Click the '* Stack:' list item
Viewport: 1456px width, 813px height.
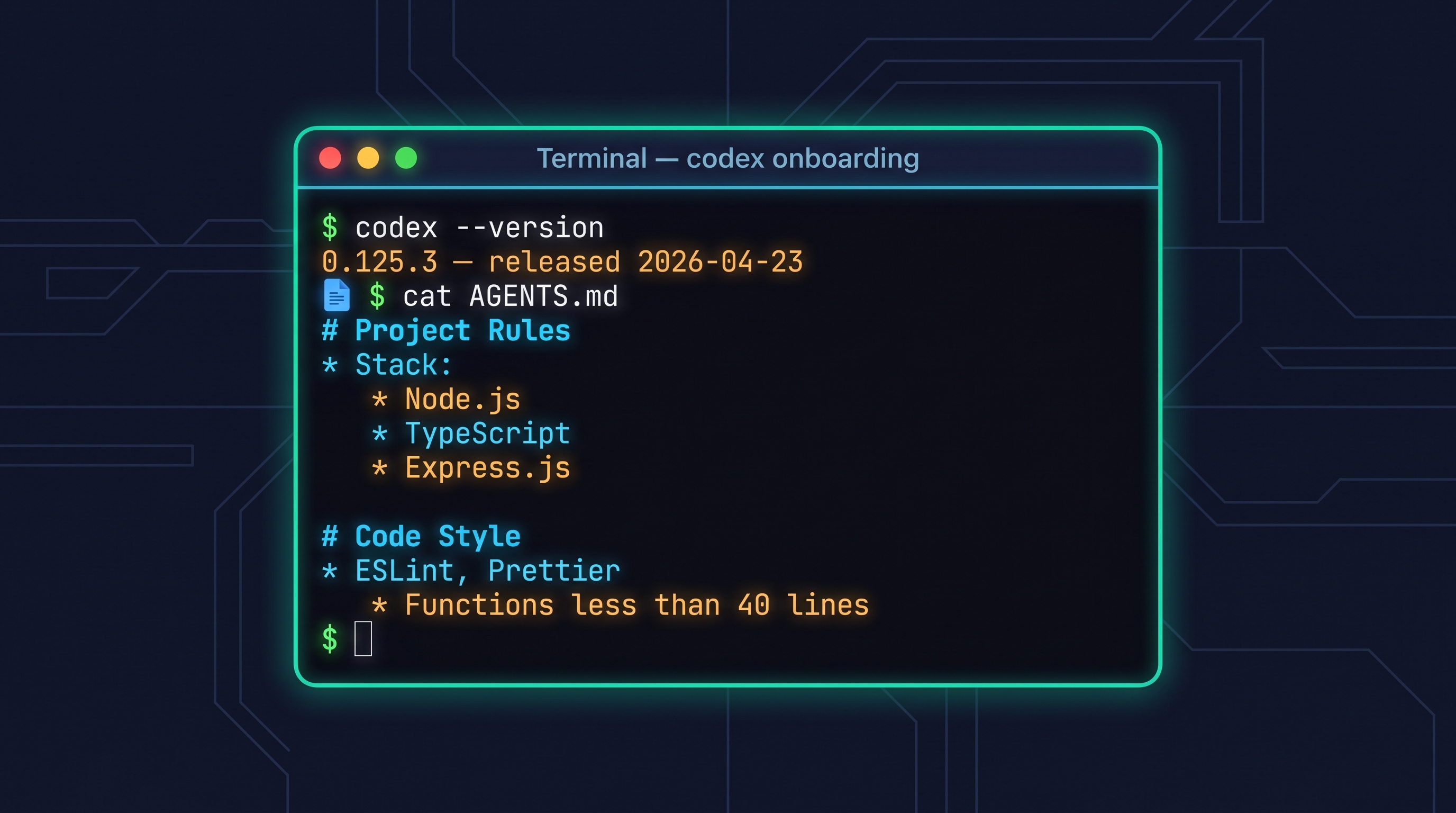click(387, 365)
